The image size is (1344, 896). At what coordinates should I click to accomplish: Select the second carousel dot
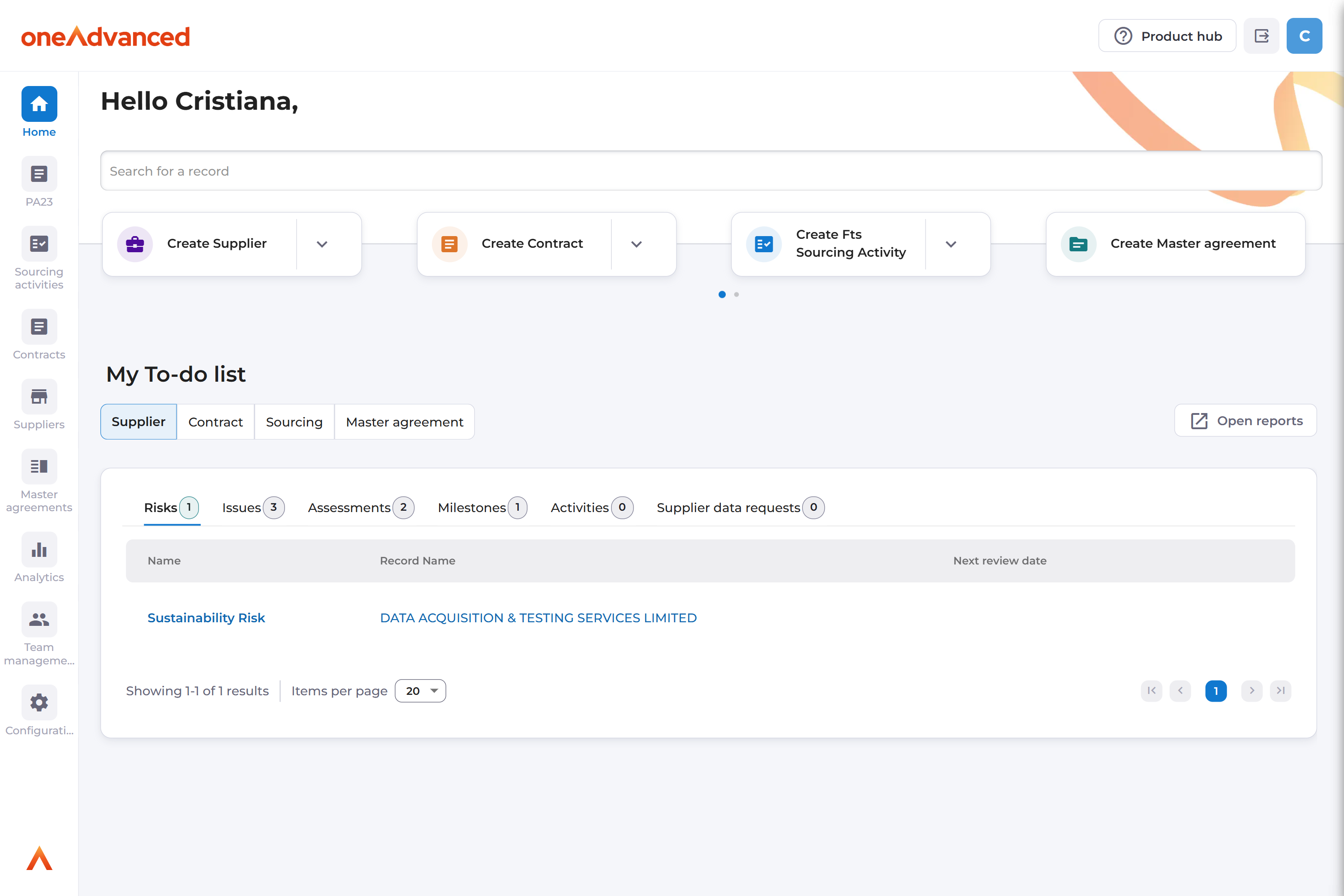[x=737, y=294]
